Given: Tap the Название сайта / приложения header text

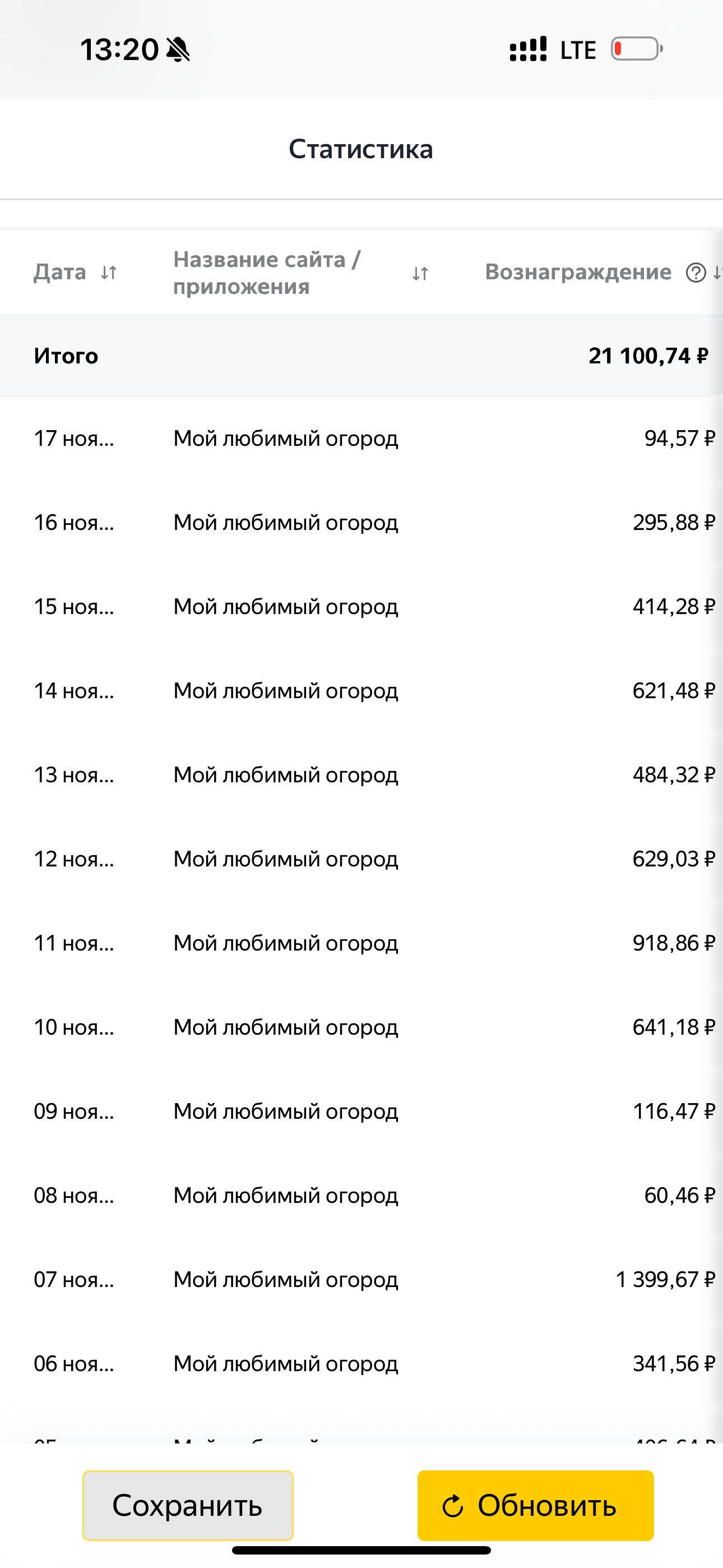Looking at the screenshot, I should click(267, 273).
